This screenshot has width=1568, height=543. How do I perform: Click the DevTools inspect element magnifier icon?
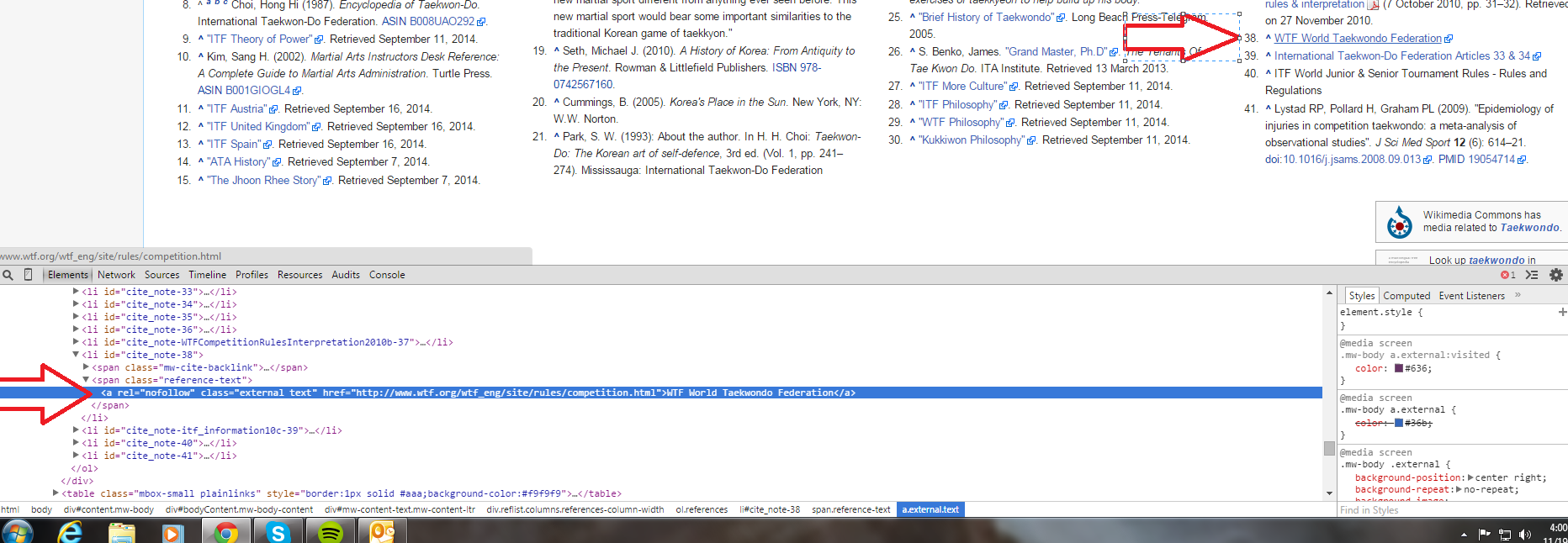click(x=8, y=275)
